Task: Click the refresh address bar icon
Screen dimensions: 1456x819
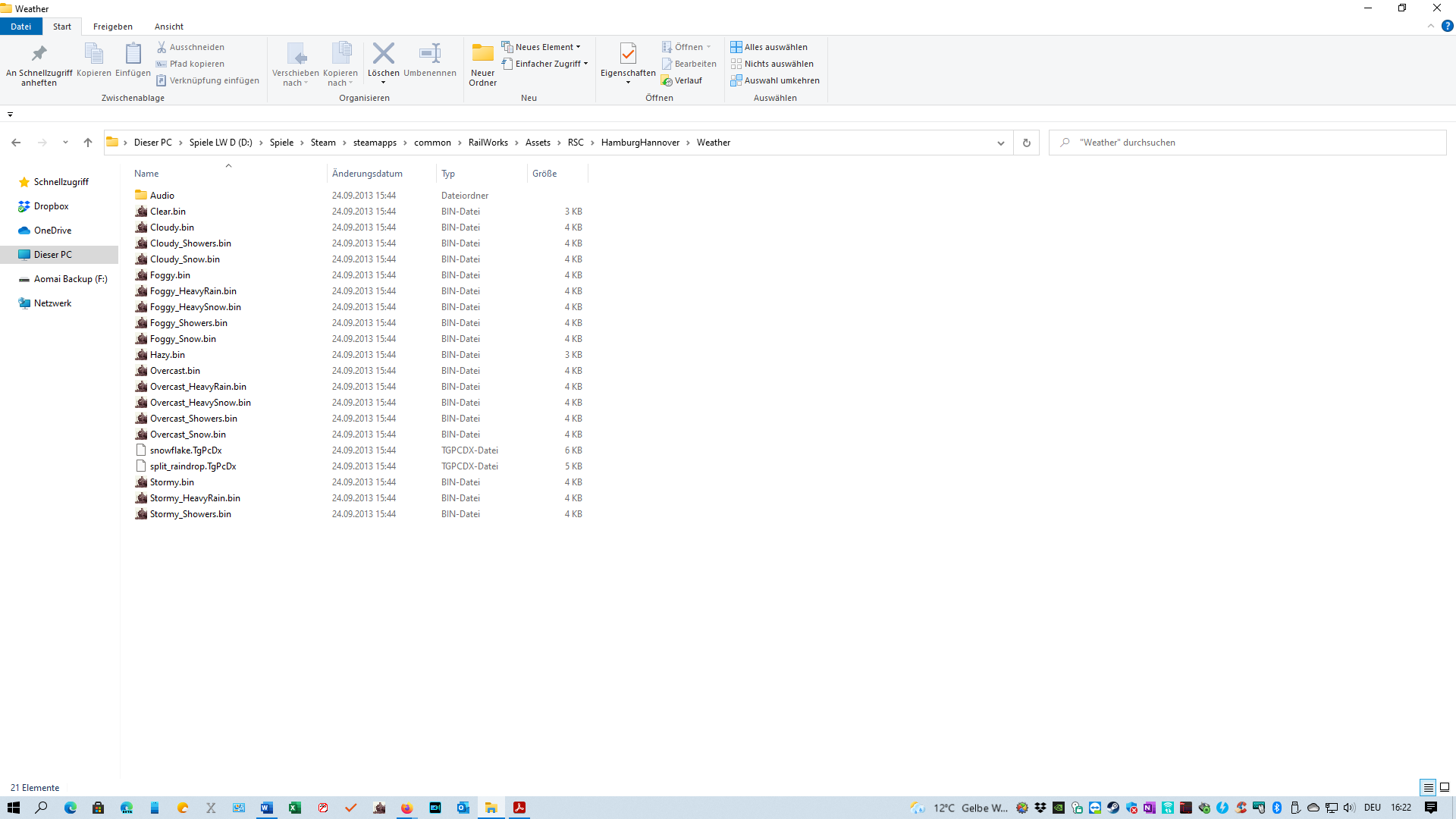Action: point(1026,143)
